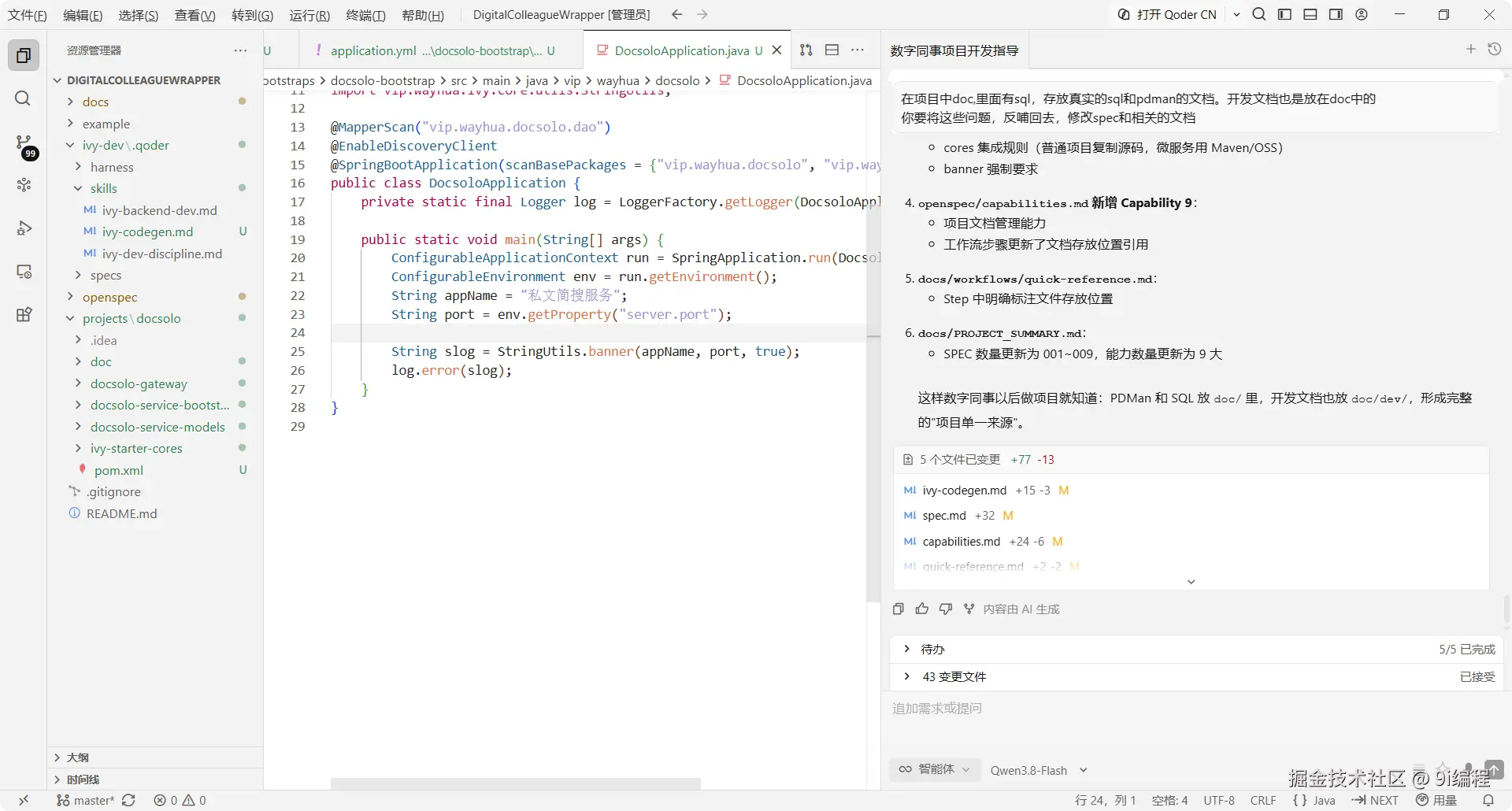Click the sync changes icon in status bar
This screenshot has height=811, width=1512.
pos(128,800)
